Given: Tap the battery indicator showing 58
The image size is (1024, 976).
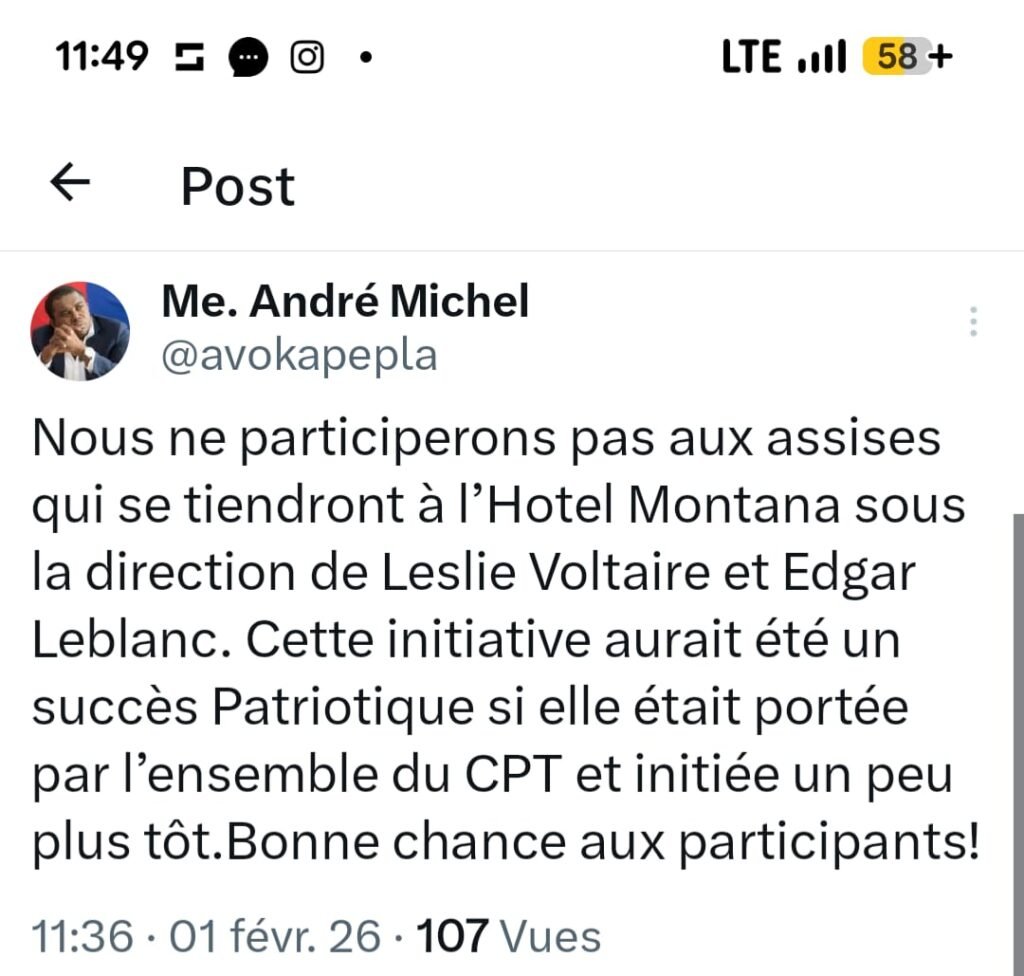Looking at the screenshot, I should click(x=896, y=57).
